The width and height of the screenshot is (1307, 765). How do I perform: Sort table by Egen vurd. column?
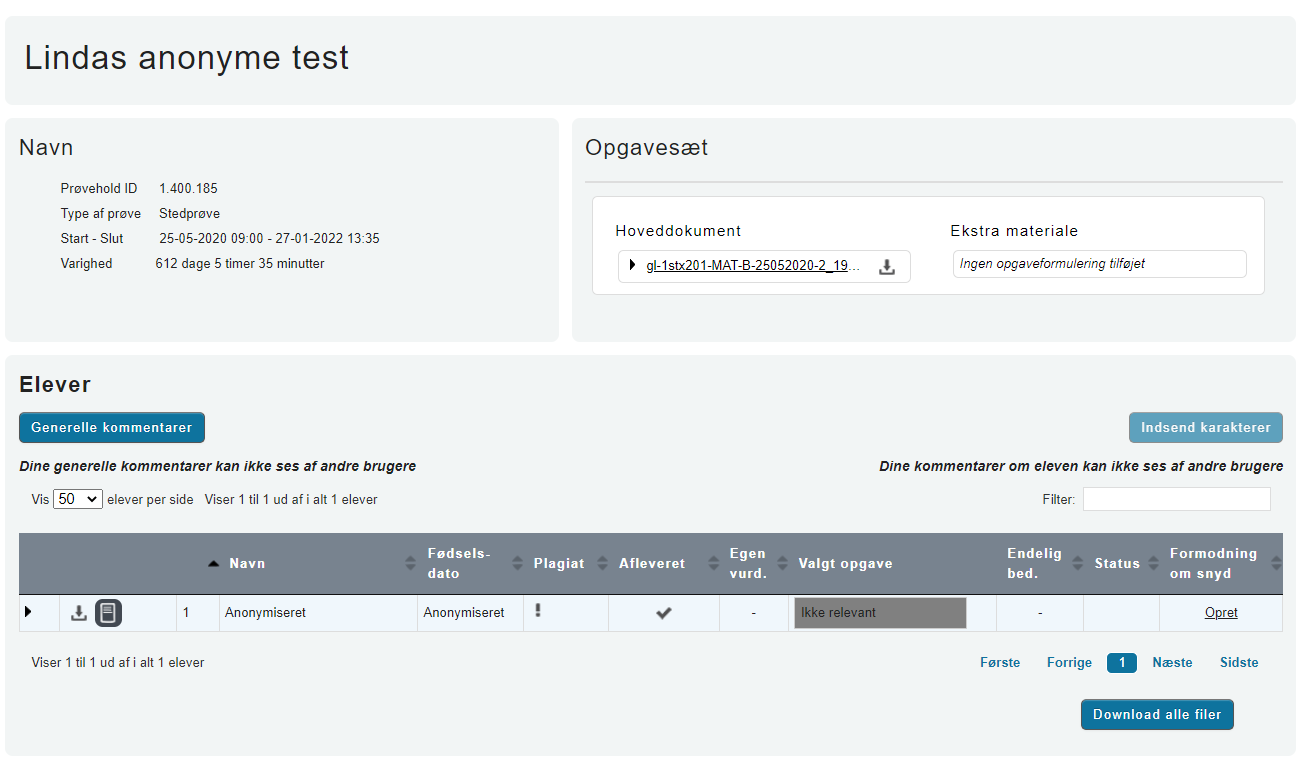754,563
